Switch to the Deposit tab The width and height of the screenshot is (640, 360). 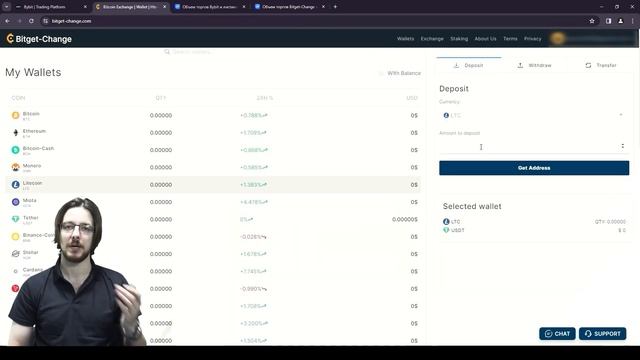[469, 65]
